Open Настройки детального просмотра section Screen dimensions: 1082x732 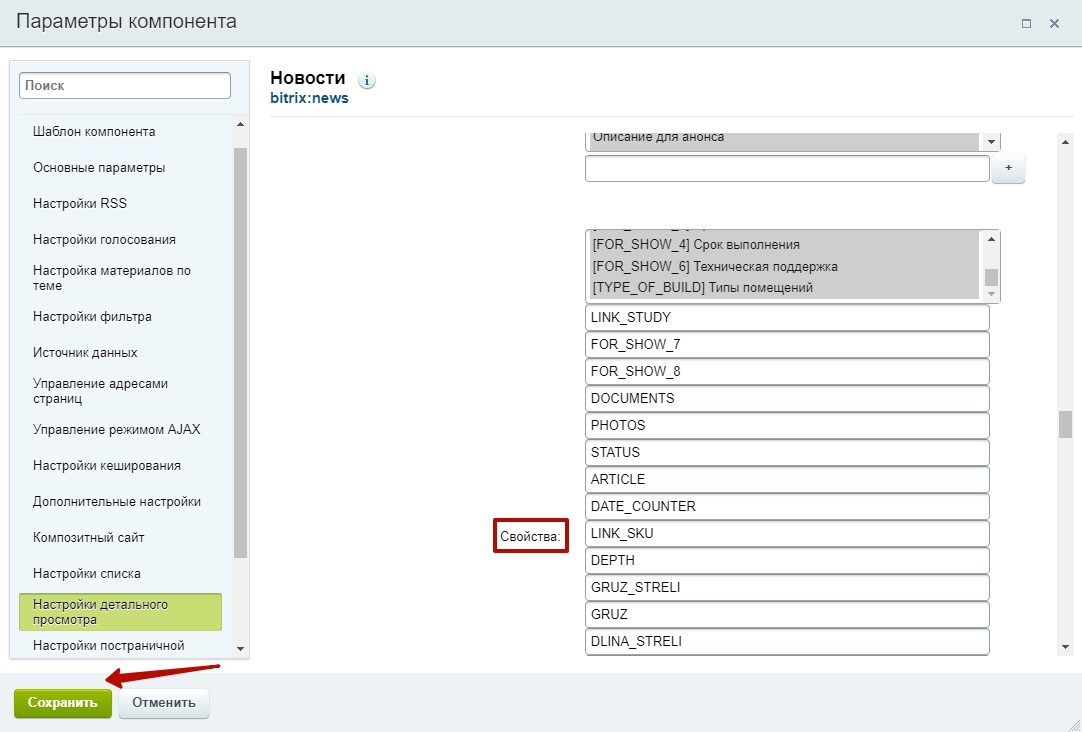(x=120, y=612)
